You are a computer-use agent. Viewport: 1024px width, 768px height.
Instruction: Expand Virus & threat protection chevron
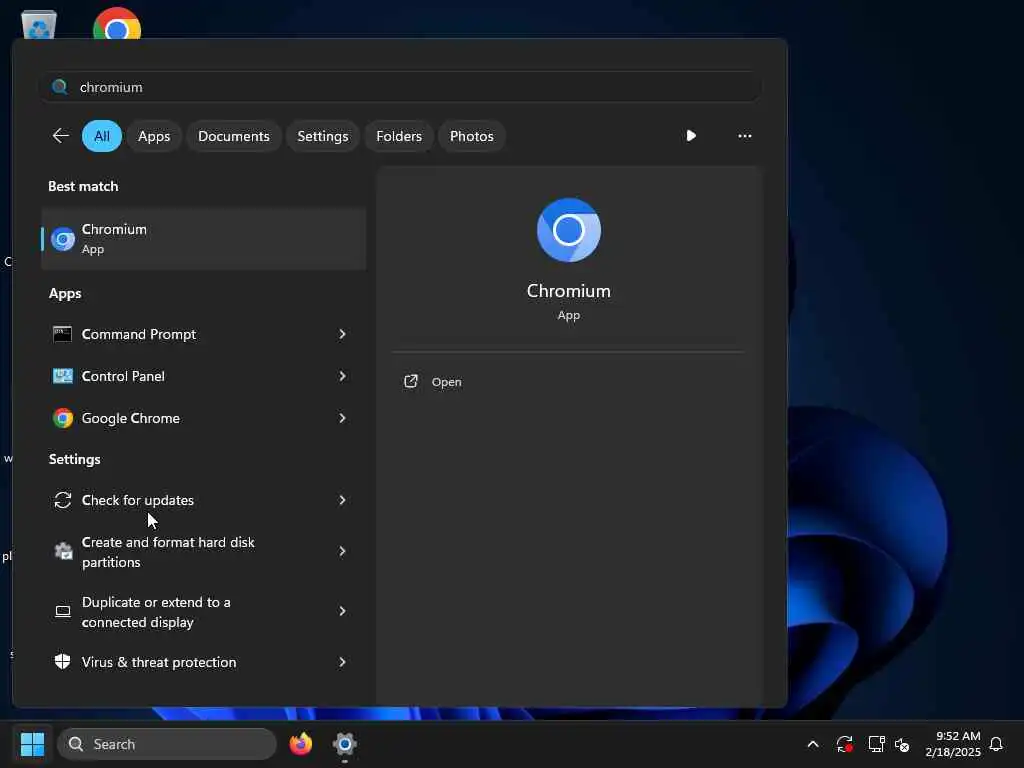point(342,662)
